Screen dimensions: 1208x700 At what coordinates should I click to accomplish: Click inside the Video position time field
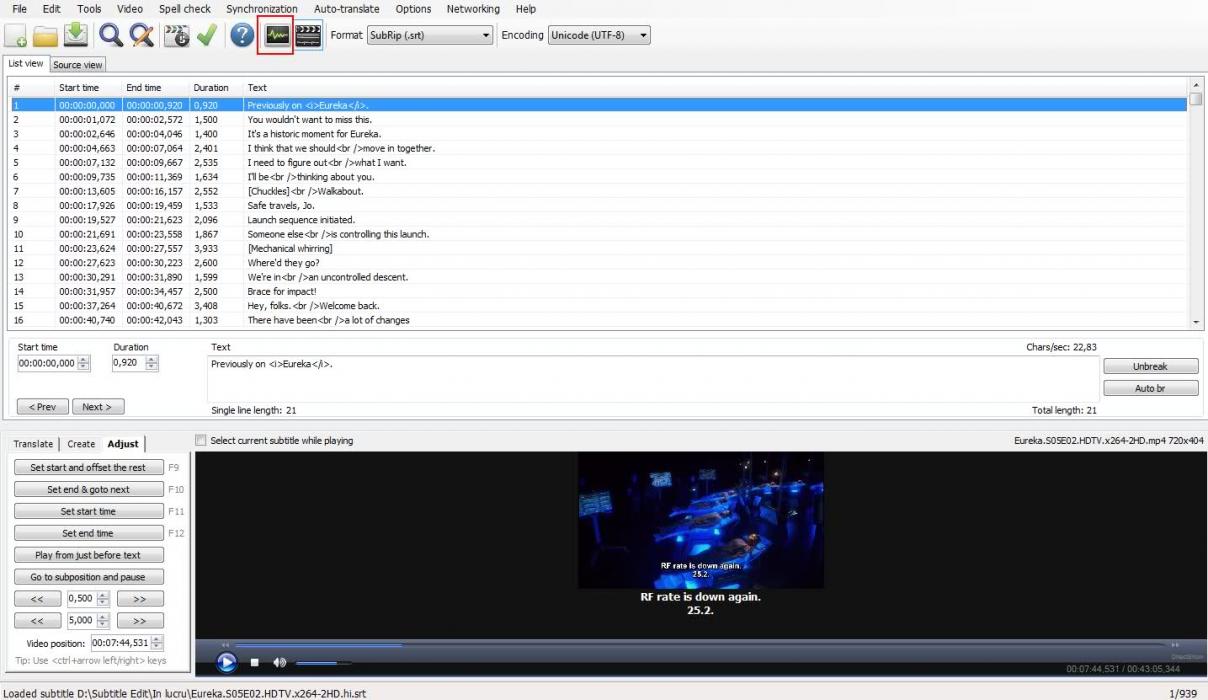coord(120,643)
